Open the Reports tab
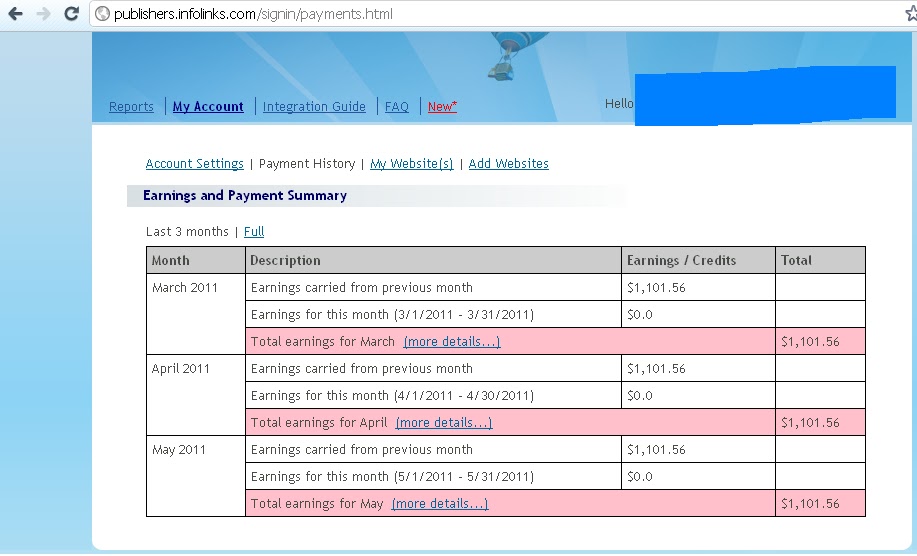 (131, 106)
